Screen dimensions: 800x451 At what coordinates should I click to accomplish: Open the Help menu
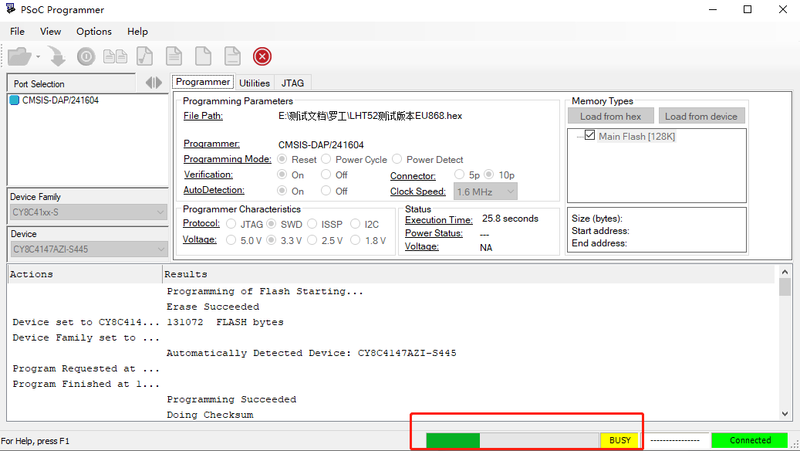(137, 31)
